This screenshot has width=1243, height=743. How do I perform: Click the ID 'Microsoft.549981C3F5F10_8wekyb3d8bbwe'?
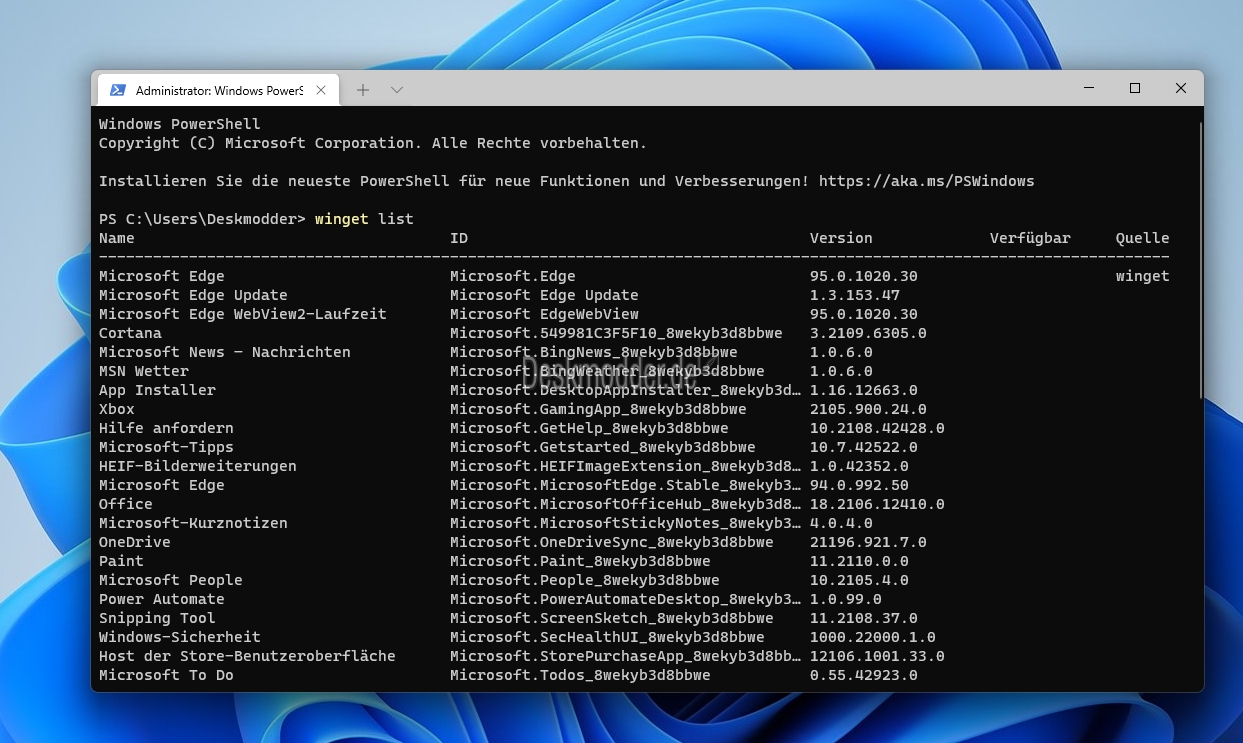616,333
